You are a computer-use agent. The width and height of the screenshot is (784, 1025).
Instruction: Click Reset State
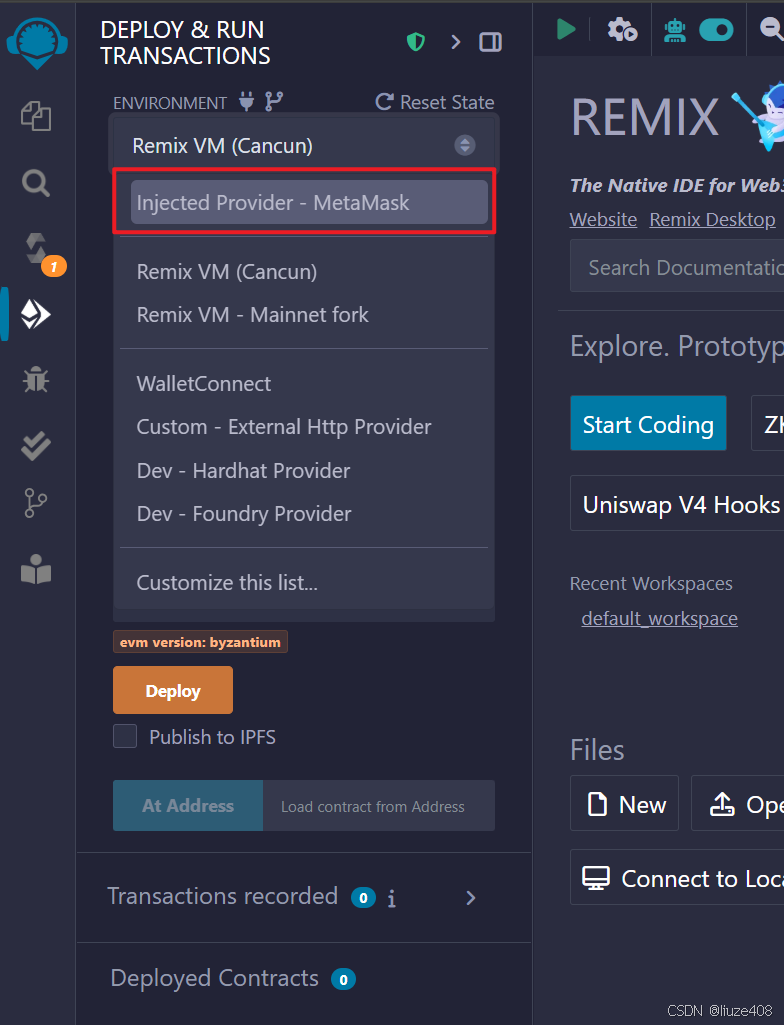435,102
